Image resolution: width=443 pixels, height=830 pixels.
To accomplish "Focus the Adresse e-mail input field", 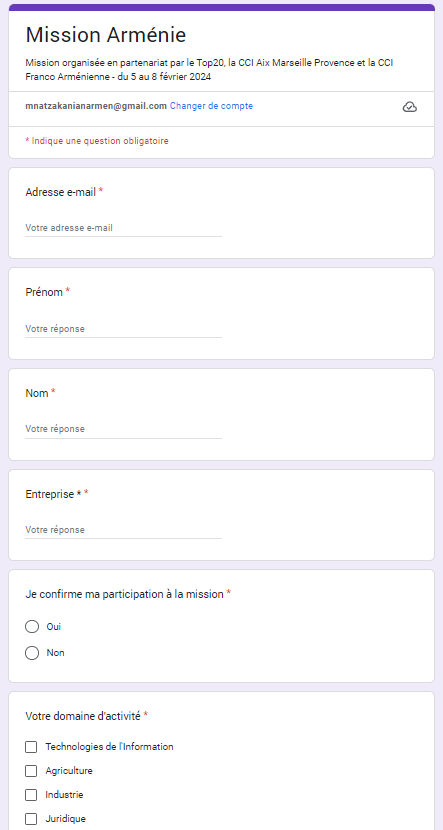I will (123, 228).
